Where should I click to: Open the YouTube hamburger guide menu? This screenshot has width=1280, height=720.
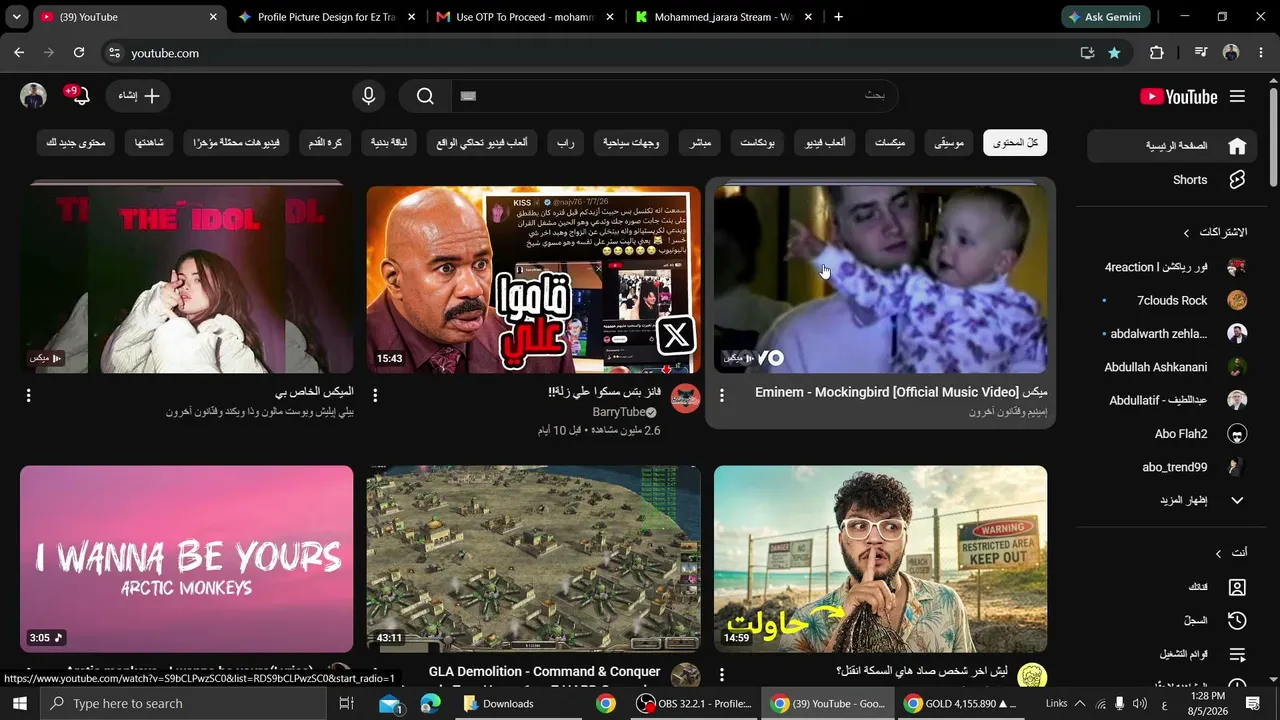point(1238,96)
